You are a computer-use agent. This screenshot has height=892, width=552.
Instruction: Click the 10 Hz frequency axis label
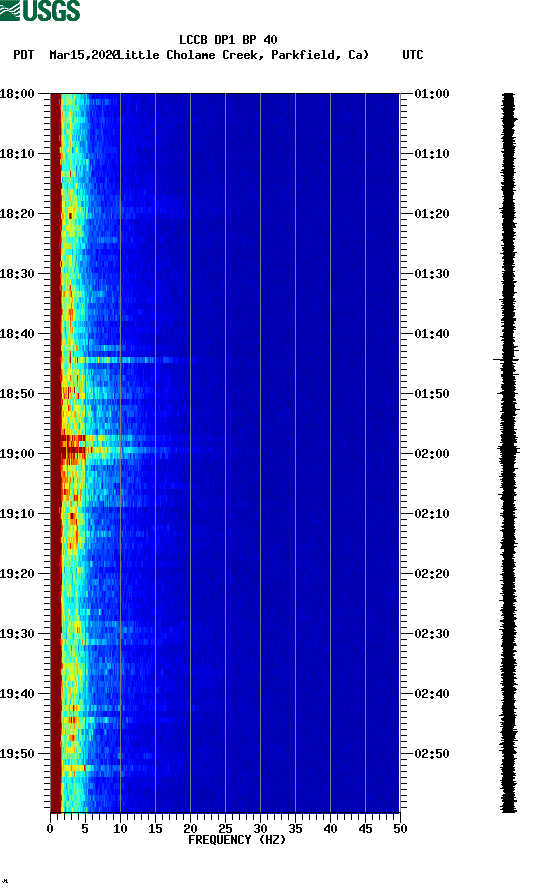click(120, 829)
